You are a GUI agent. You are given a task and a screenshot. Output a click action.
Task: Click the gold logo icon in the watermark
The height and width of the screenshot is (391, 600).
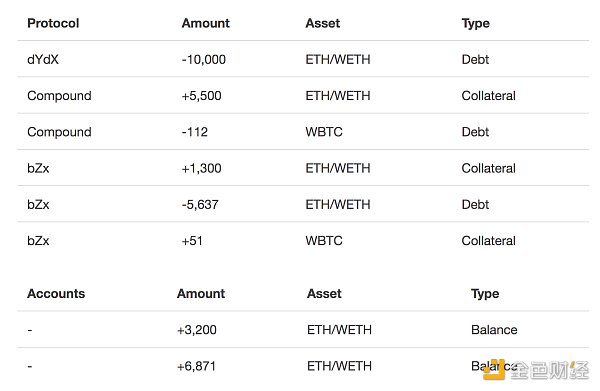click(x=494, y=369)
